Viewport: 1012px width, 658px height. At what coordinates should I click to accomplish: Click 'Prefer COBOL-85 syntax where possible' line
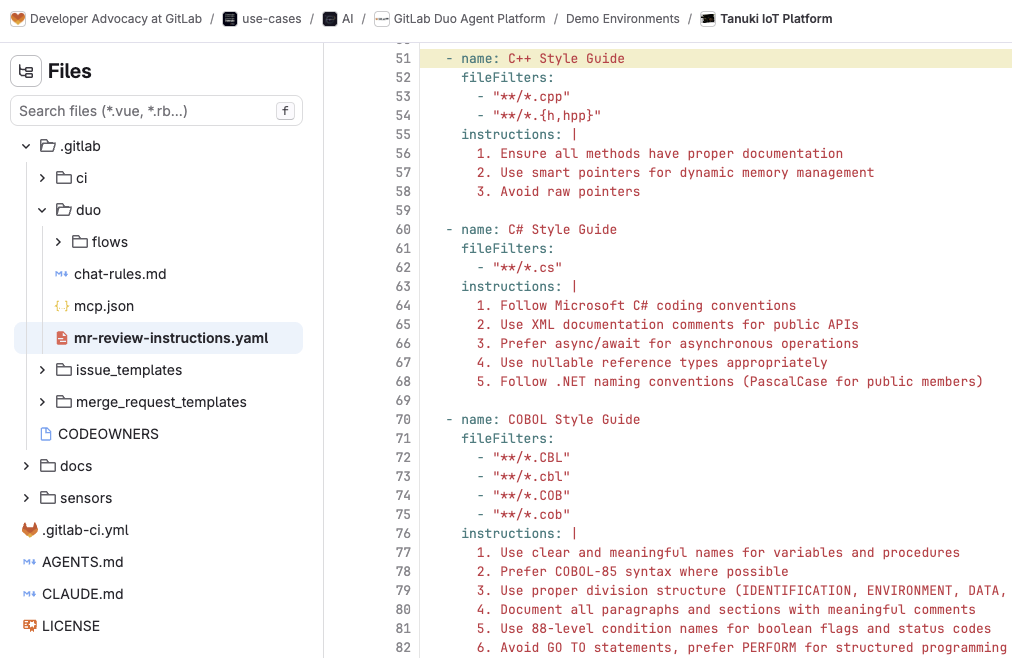pyautogui.click(x=632, y=572)
